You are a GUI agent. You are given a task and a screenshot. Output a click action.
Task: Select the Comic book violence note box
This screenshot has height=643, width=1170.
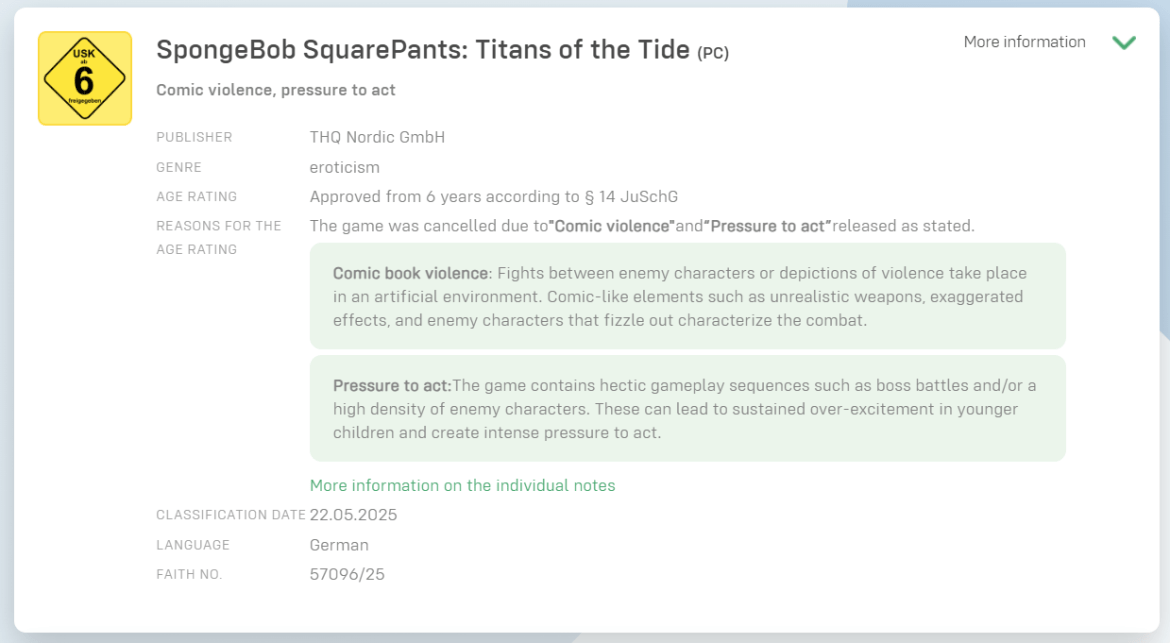[687, 296]
